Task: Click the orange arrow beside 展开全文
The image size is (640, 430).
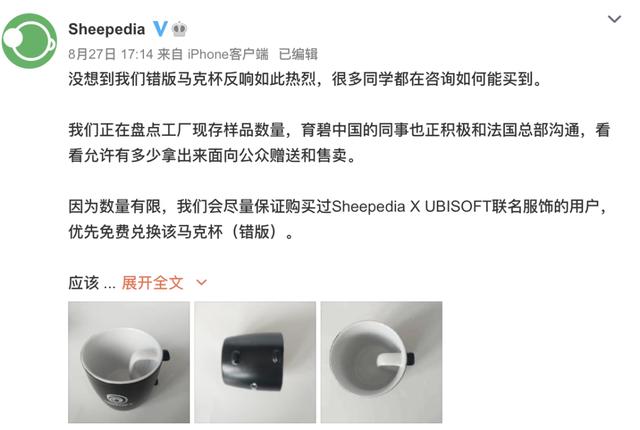Action: click(202, 282)
